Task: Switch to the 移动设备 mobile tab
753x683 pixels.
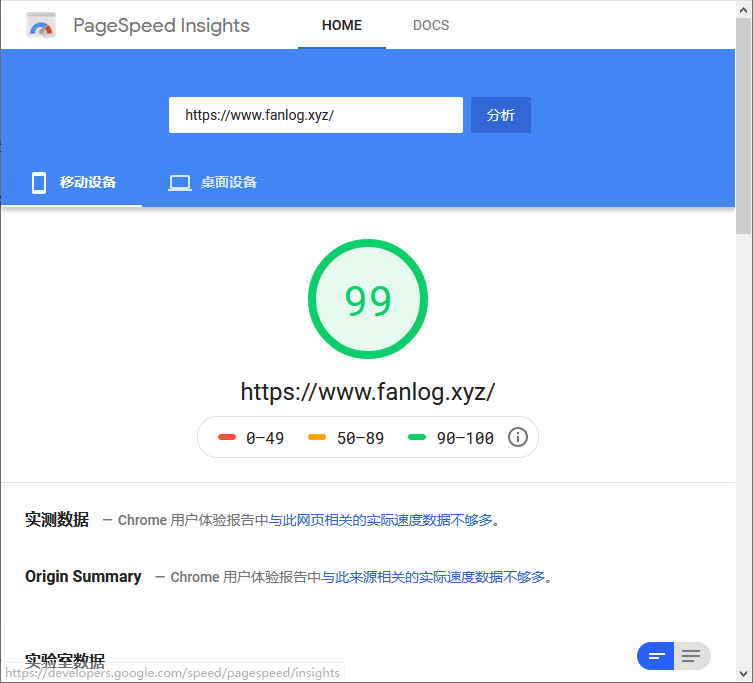Action: [72, 183]
